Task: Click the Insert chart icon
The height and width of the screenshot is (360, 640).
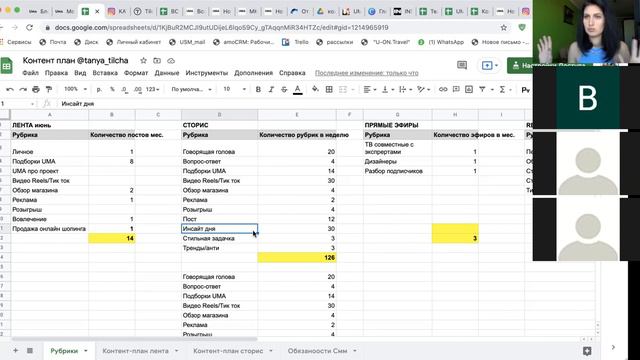Action: [x=469, y=89]
